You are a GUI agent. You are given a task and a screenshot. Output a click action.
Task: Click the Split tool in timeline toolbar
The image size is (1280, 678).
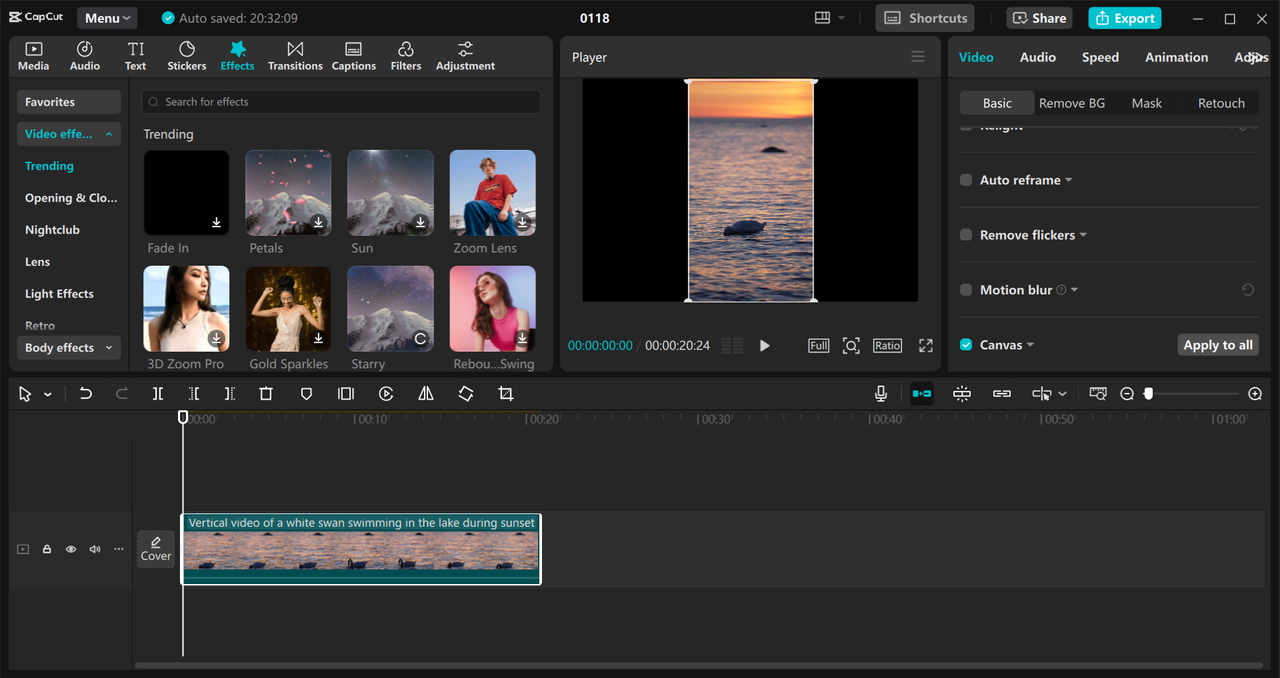point(158,394)
